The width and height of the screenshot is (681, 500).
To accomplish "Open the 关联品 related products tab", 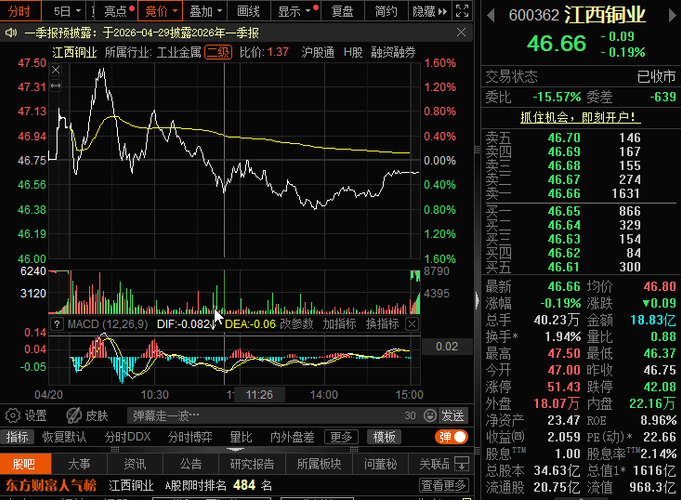I will (x=434, y=464).
